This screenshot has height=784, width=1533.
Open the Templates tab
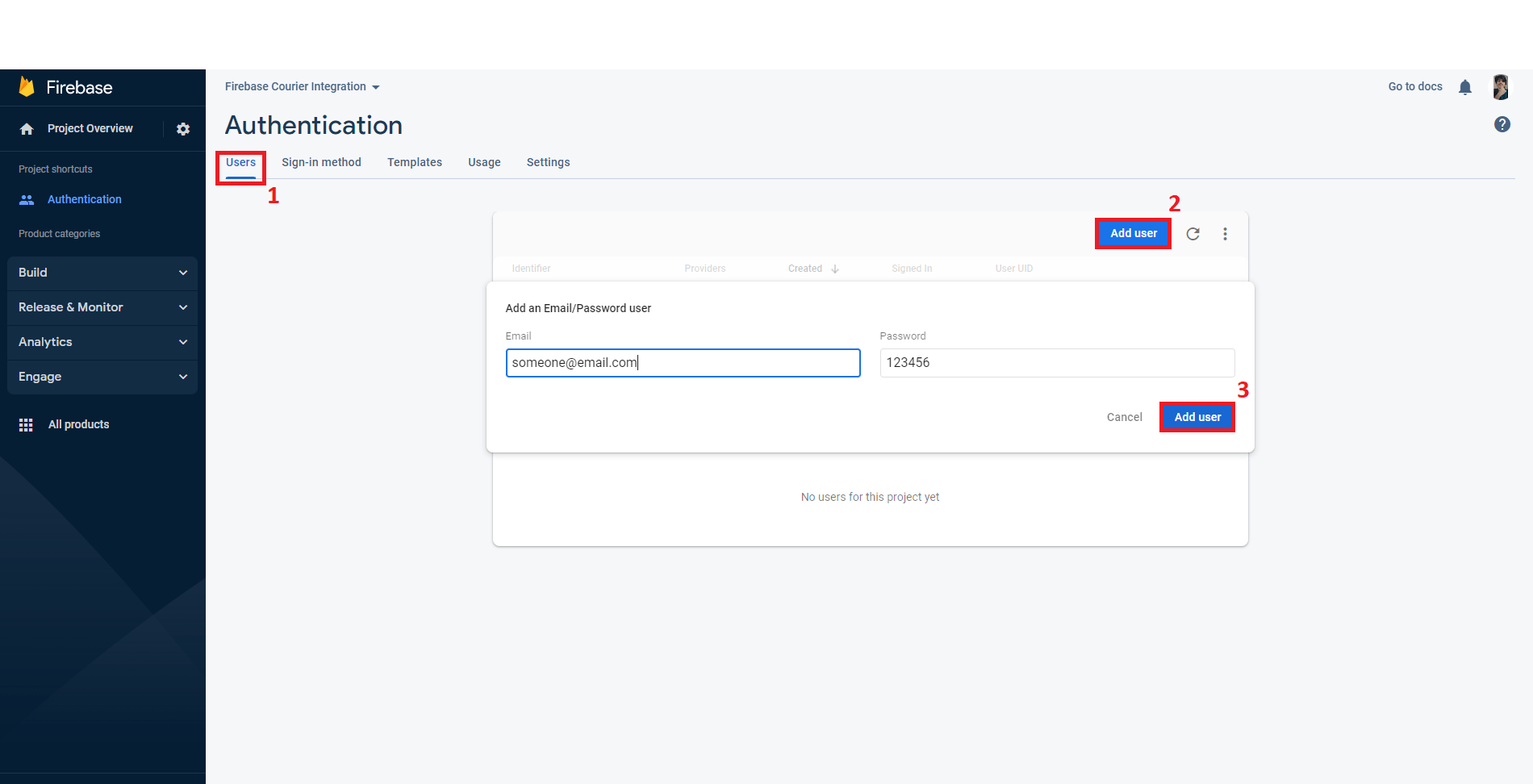pos(414,162)
